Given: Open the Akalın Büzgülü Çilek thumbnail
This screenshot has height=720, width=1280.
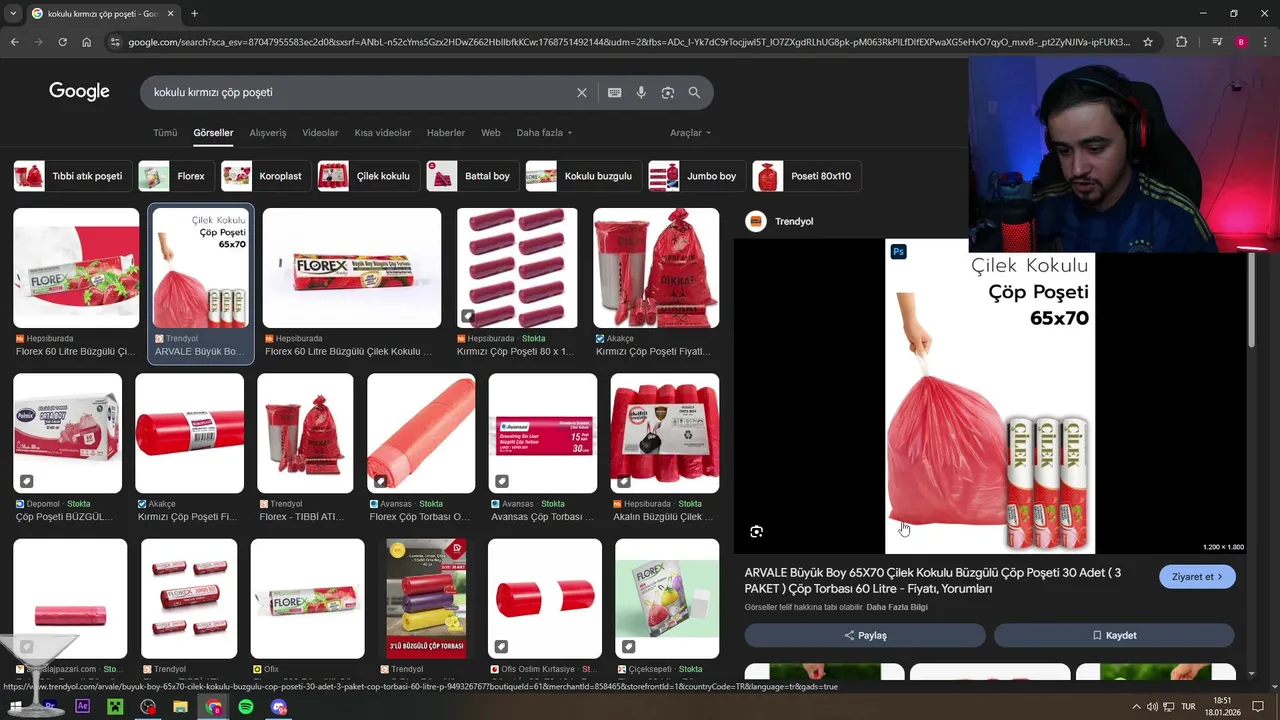Looking at the screenshot, I should point(665,433).
